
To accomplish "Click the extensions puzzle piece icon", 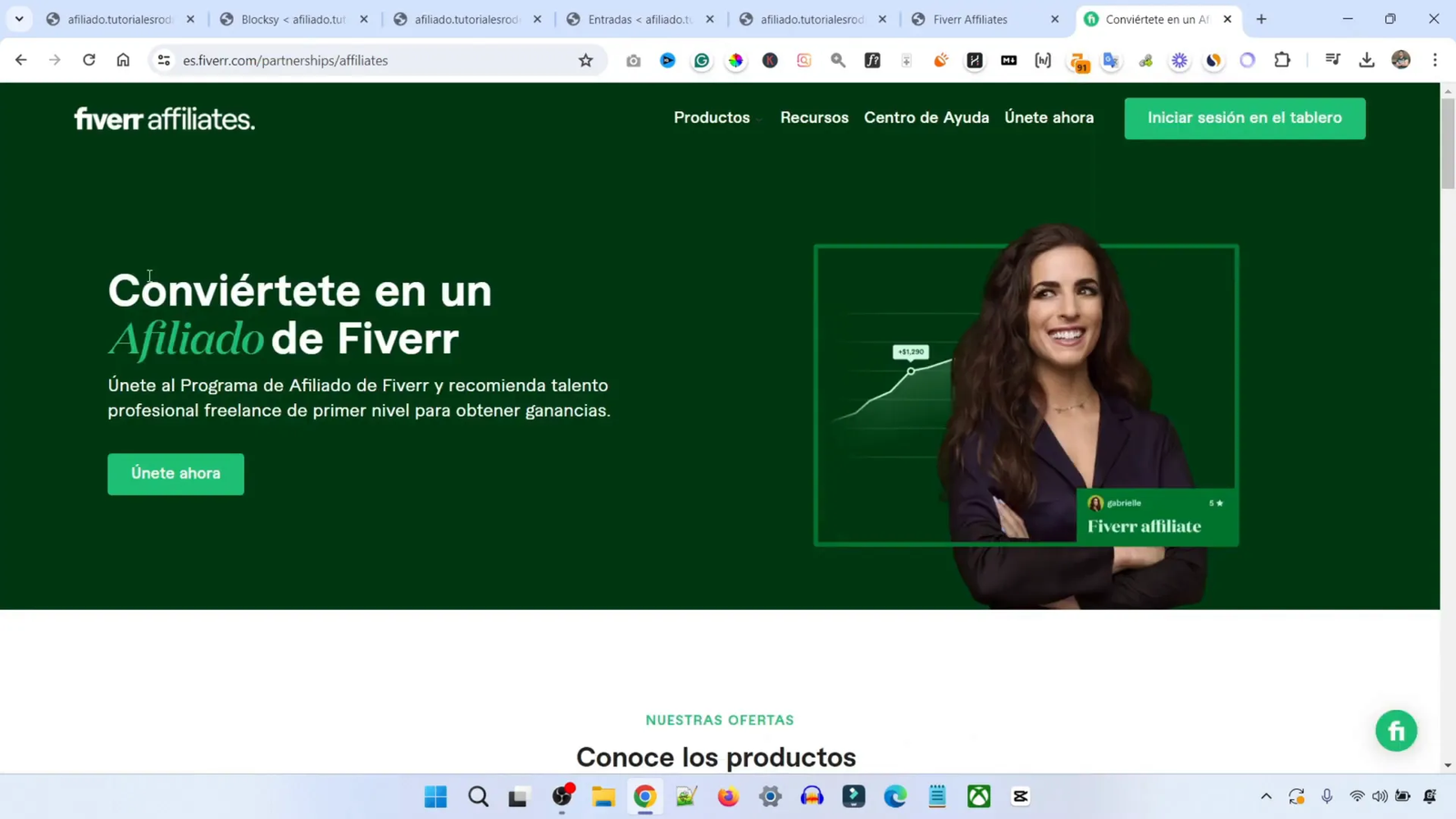I will [x=1283, y=60].
